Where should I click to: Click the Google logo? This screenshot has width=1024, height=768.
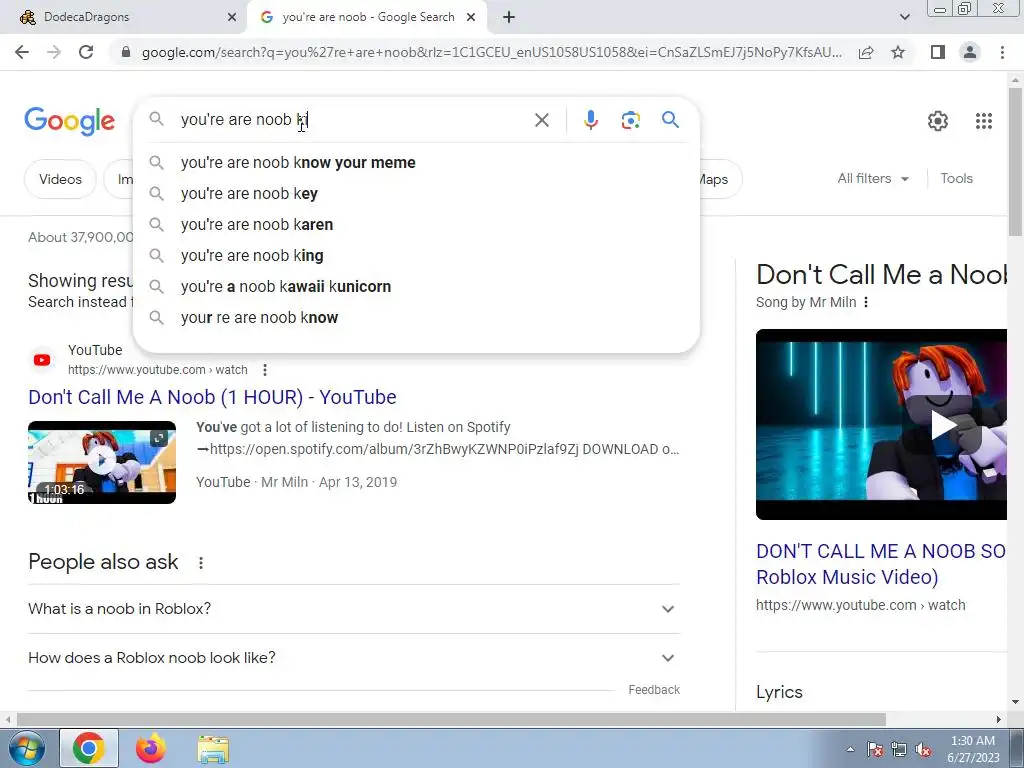(70, 121)
